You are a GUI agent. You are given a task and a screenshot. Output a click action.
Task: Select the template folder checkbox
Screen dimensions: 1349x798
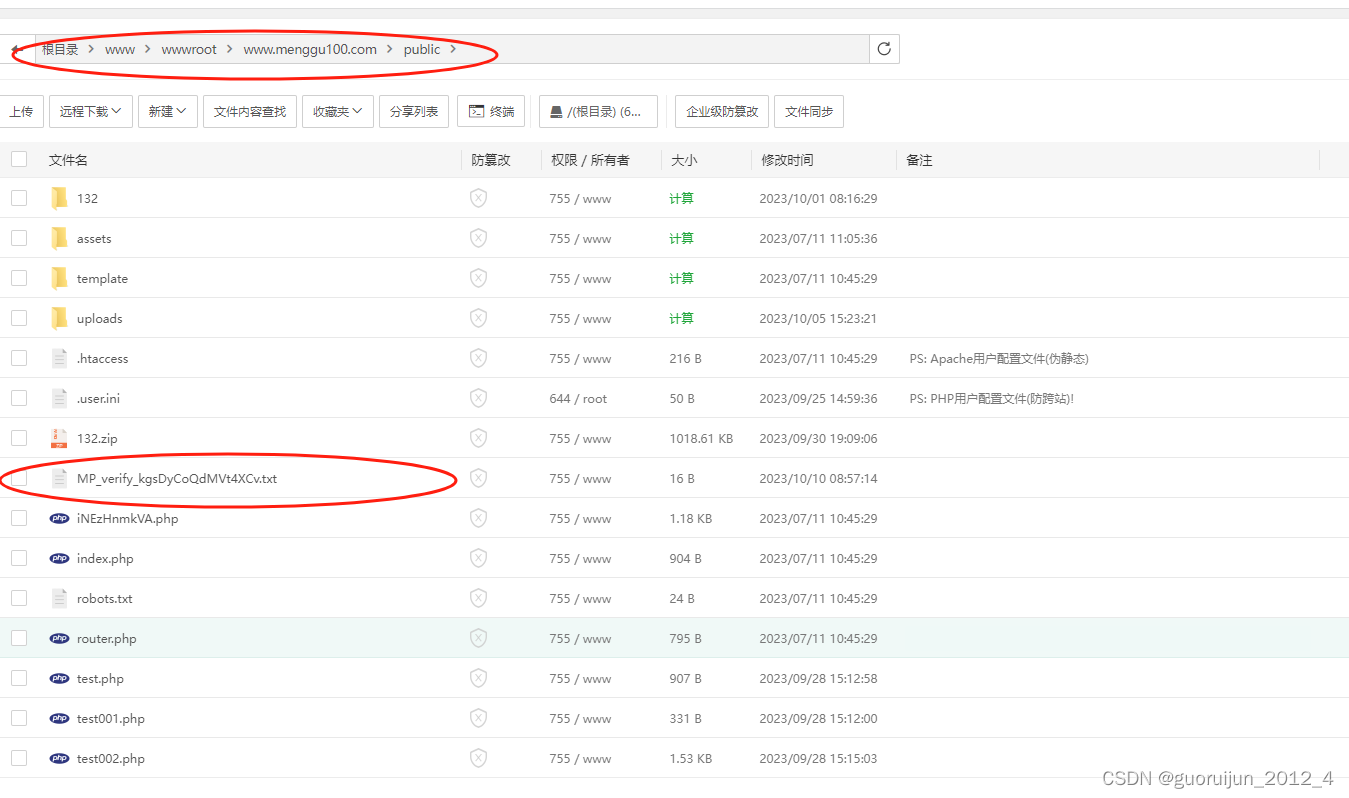19,278
